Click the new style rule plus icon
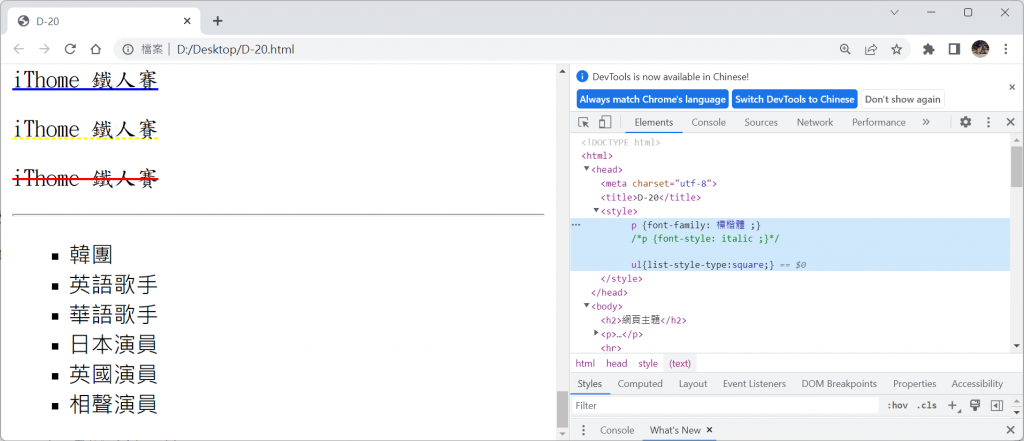1024x441 pixels. pyautogui.click(x=952, y=406)
